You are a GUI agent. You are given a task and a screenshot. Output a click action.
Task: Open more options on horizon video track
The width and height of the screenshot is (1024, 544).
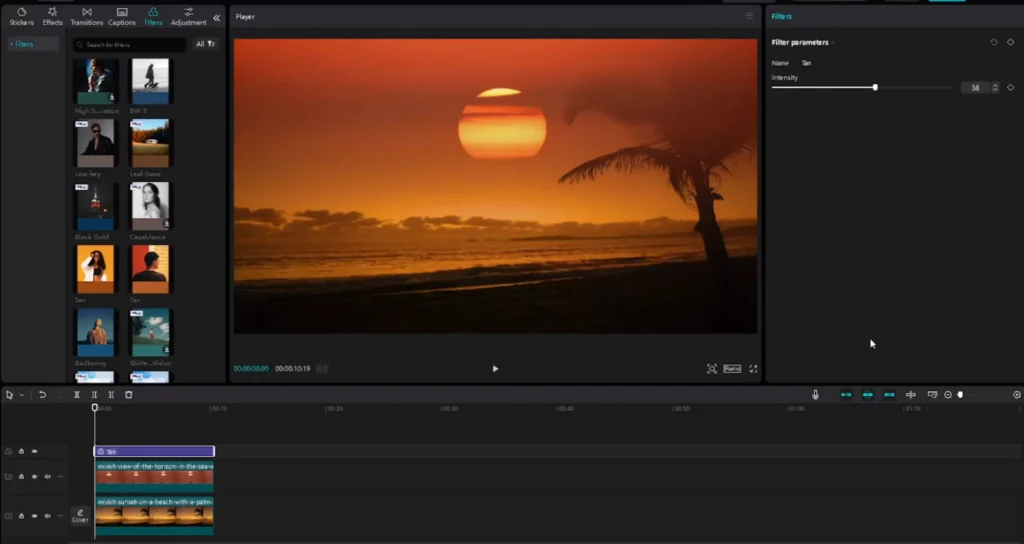tap(60, 477)
